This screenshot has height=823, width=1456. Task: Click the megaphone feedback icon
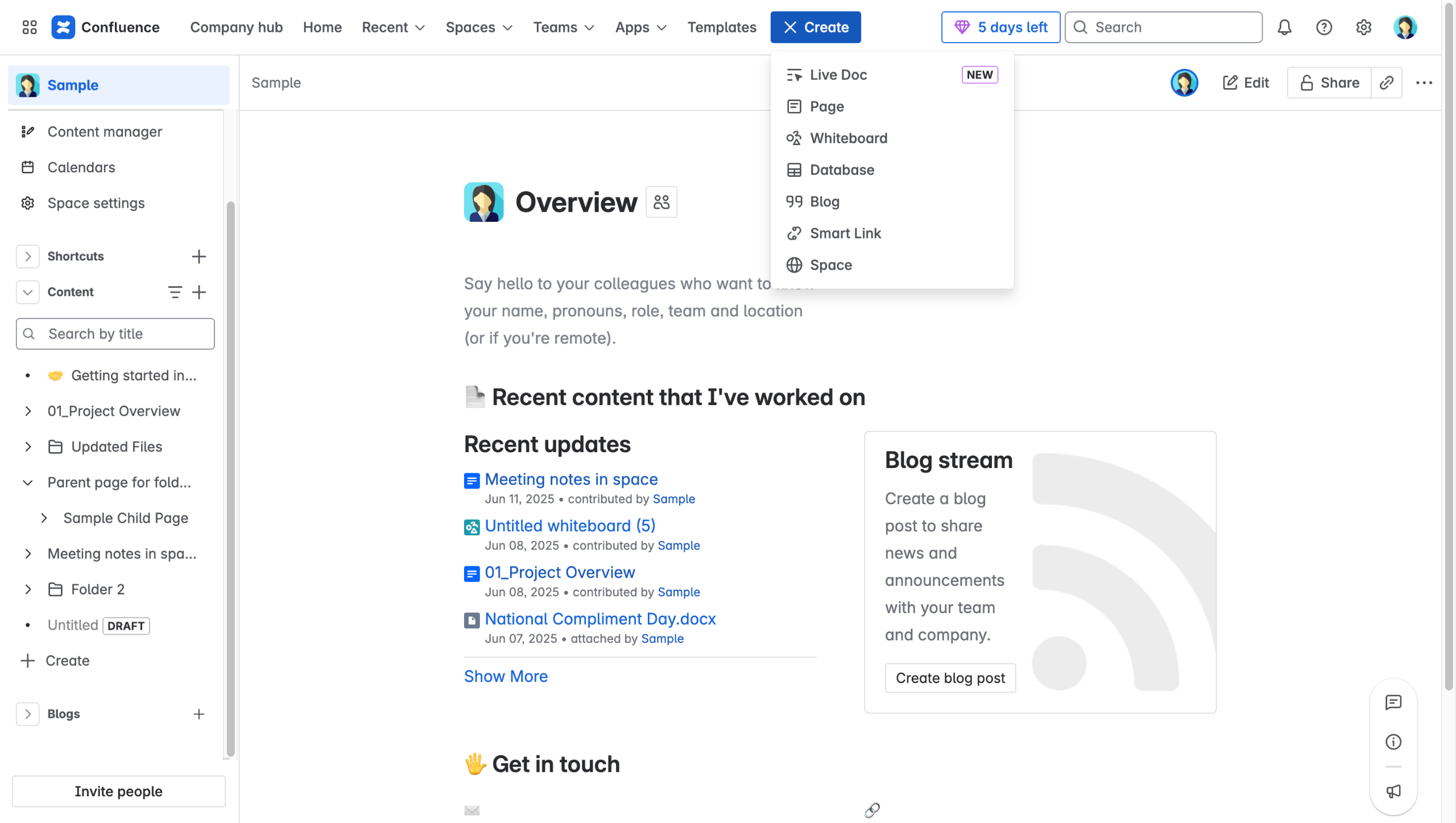pyautogui.click(x=1393, y=792)
